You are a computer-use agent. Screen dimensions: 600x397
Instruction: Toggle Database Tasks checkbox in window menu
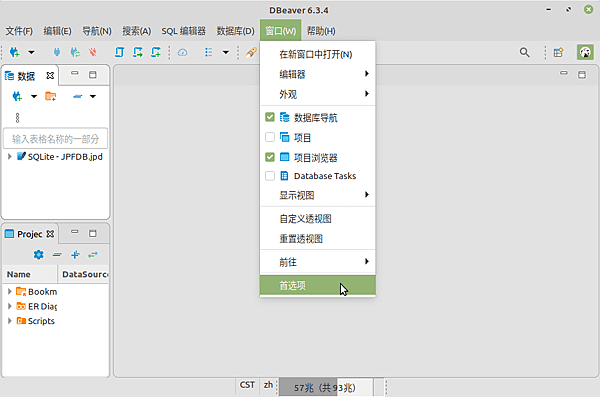[270, 176]
